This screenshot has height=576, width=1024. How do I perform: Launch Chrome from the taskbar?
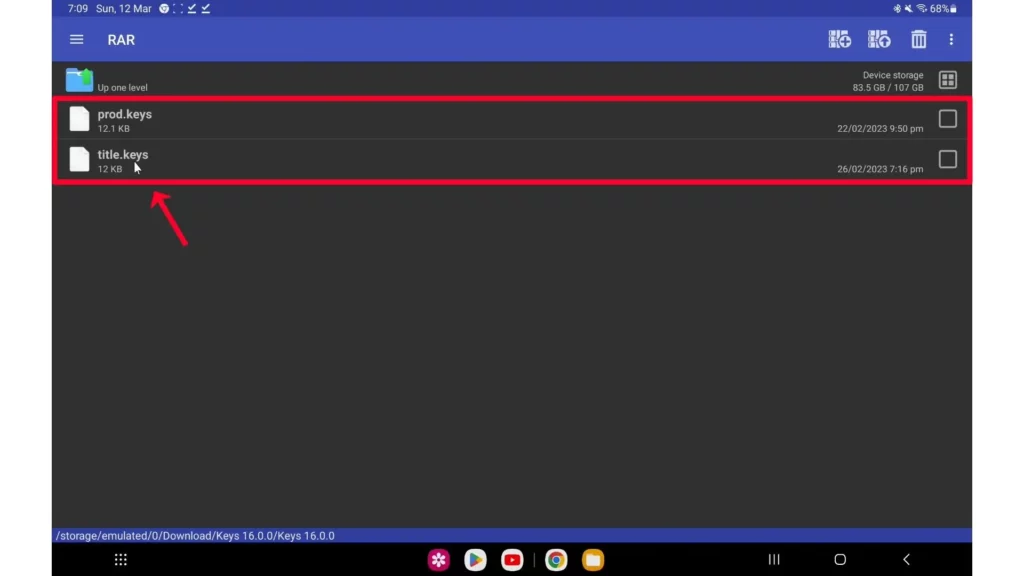tap(556, 560)
